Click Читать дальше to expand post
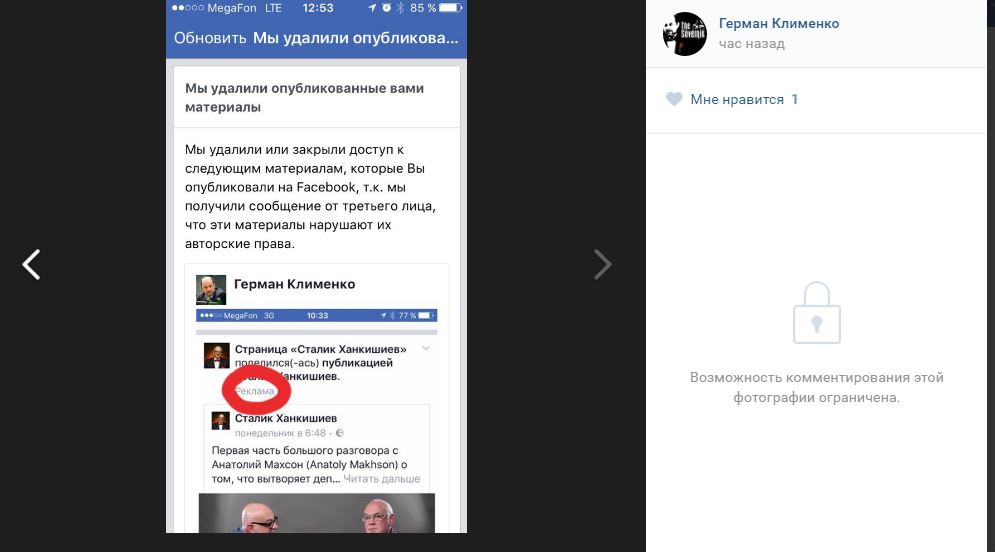The image size is (995, 552). [381, 479]
